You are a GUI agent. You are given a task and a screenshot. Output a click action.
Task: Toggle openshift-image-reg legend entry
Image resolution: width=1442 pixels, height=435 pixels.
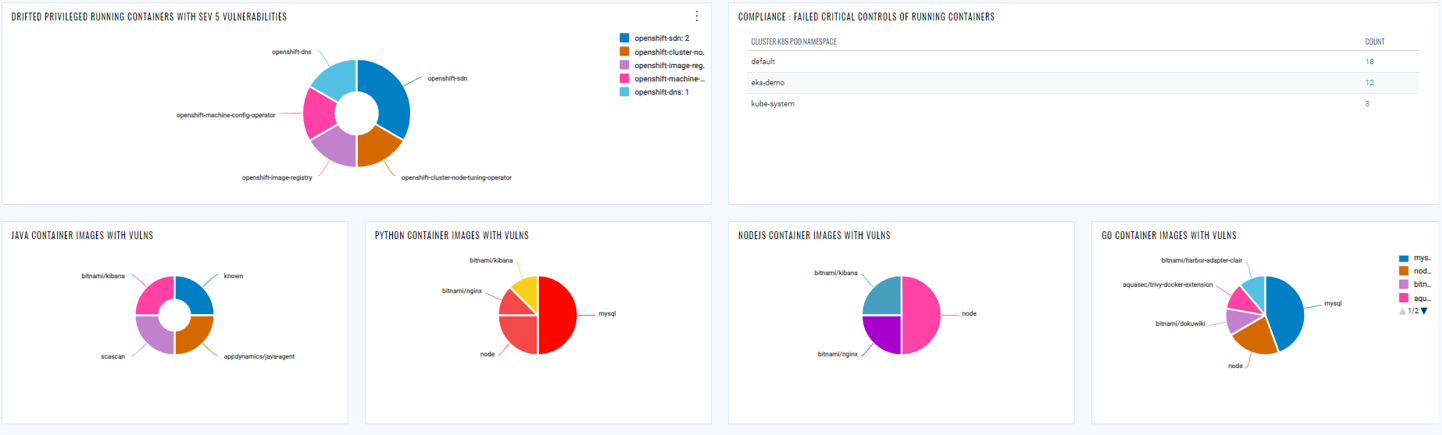[x=663, y=65]
